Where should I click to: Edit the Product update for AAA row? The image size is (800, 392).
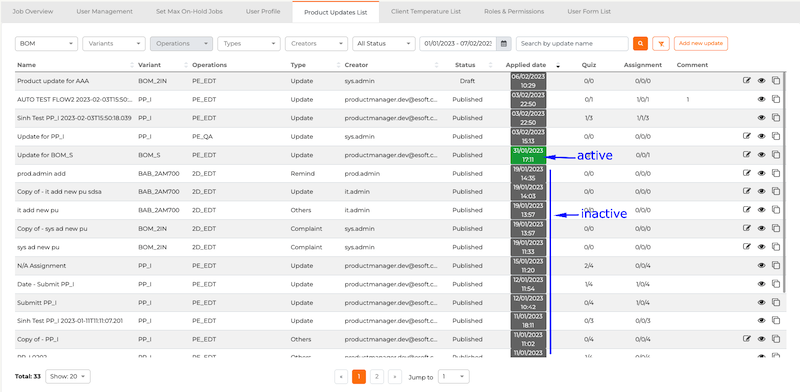click(746, 80)
